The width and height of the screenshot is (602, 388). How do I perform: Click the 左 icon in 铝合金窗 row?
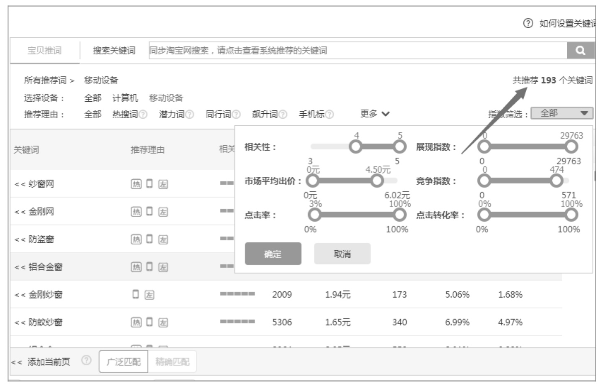163,267
